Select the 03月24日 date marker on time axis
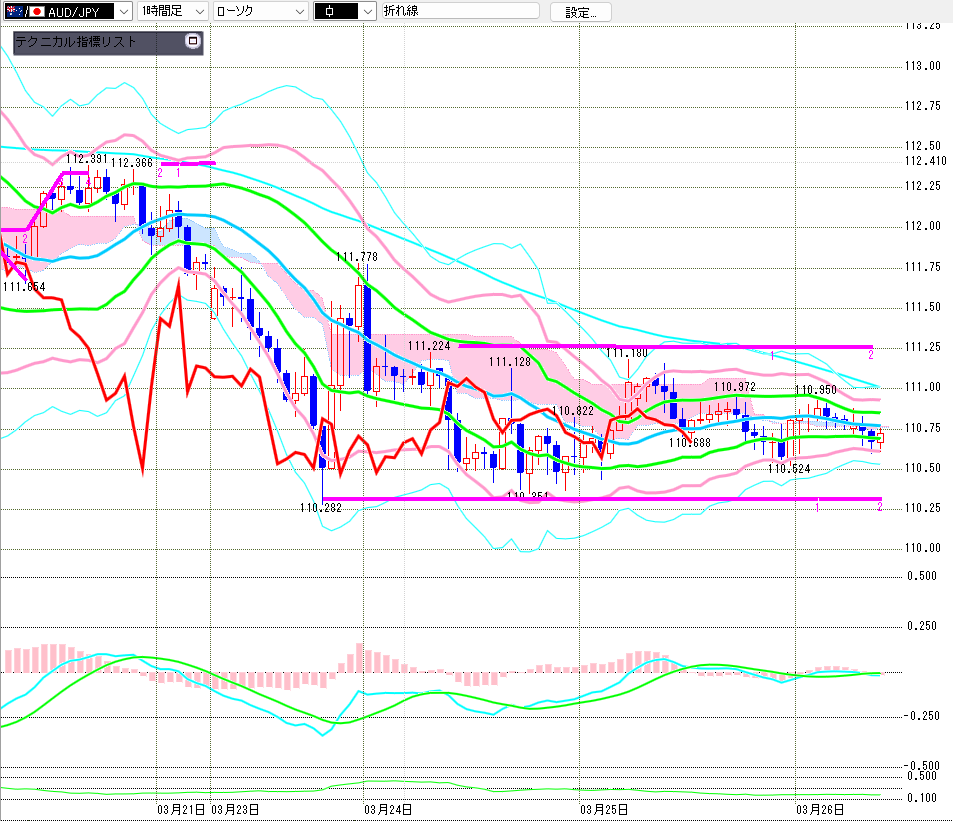 [x=385, y=808]
